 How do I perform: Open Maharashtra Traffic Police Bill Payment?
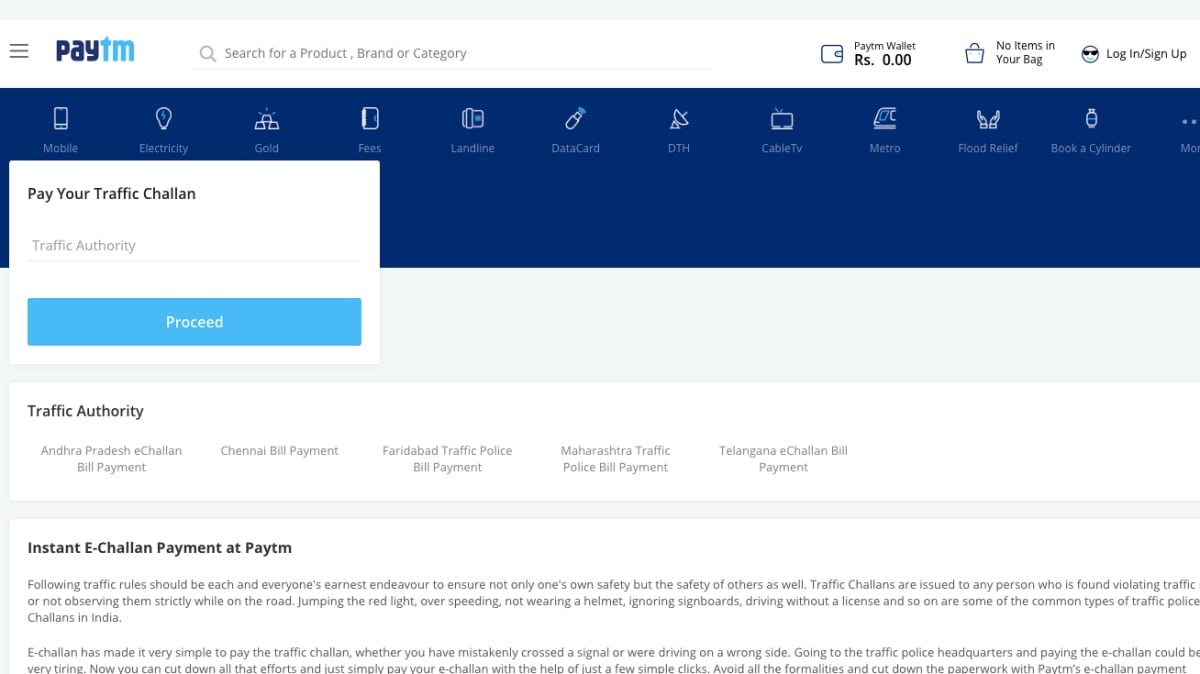(615, 459)
